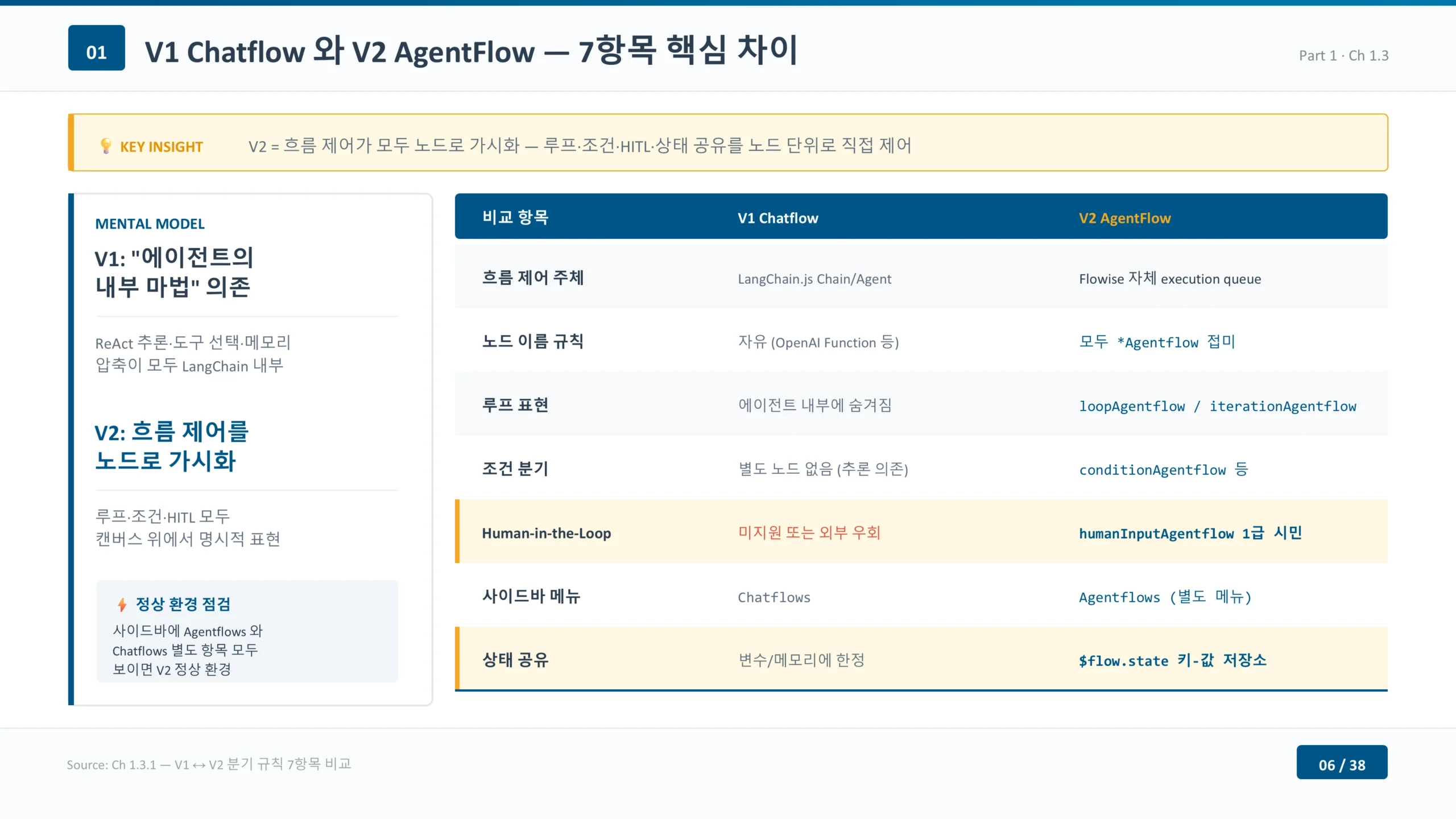Click the humanInputAgentflow 1급 시민 cell
Screen dimensions: 1456x819
click(x=1190, y=533)
